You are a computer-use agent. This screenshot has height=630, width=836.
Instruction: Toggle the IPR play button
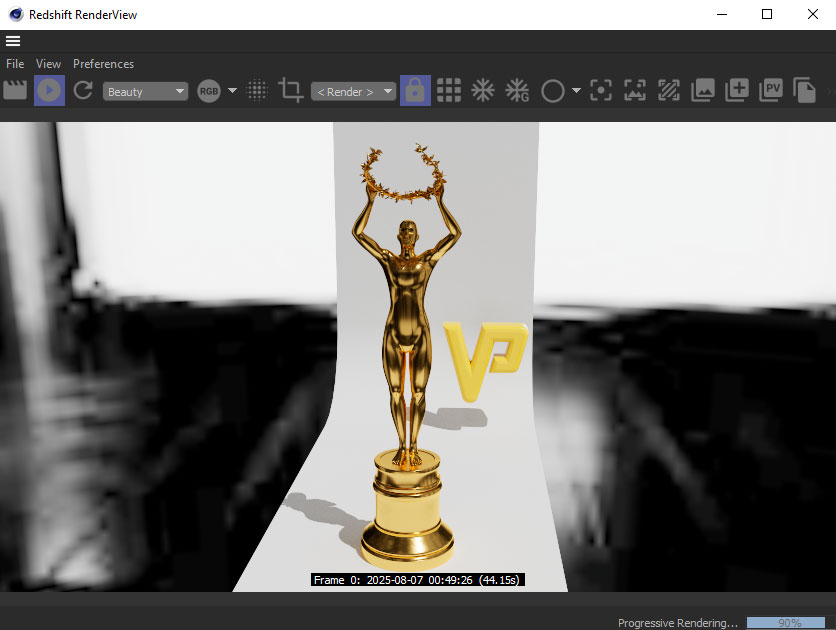(49, 91)
